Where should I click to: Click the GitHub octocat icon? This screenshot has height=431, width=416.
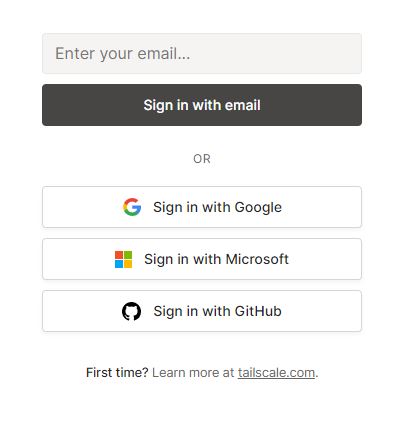click(131, 311)
